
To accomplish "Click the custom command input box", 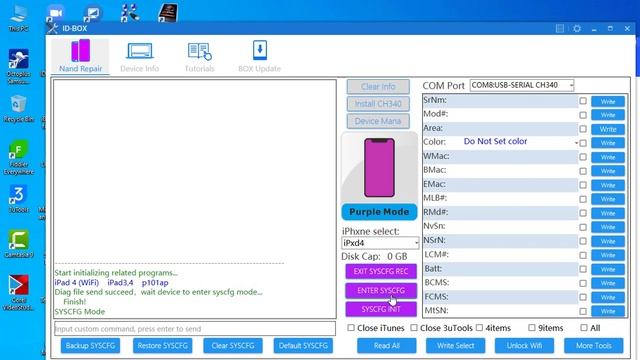I will 195,329.
